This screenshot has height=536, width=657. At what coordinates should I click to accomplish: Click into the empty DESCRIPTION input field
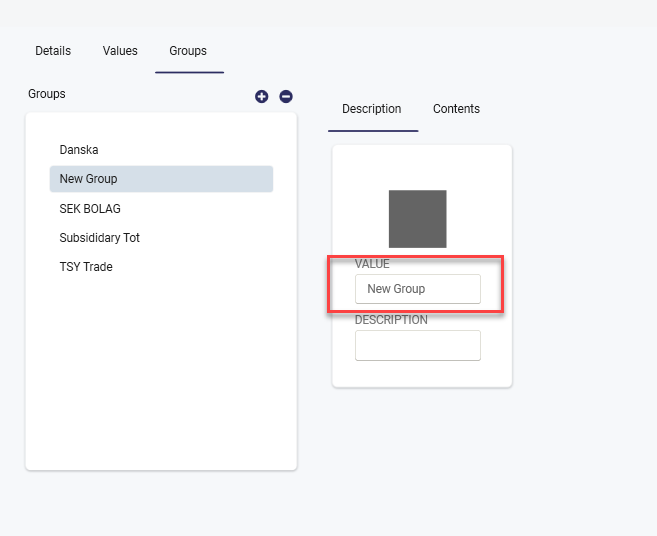pos(418,345)
